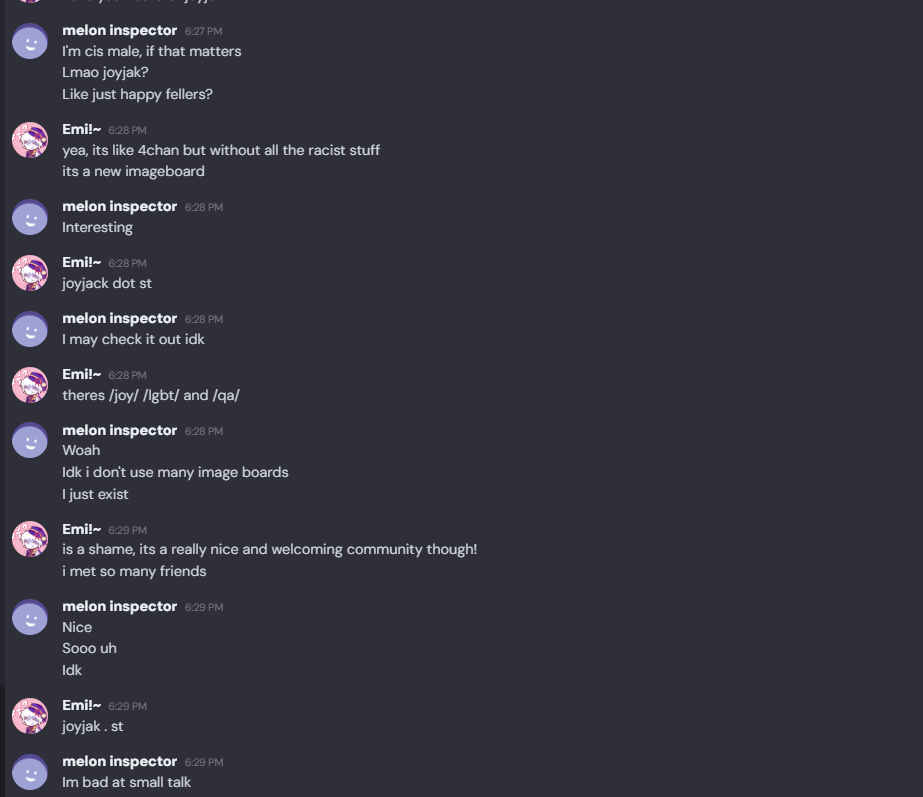This screenshot has height=797, width=923.
Task: Click melon inspector's avatar beside "Woah"
Action: [30, 441]
